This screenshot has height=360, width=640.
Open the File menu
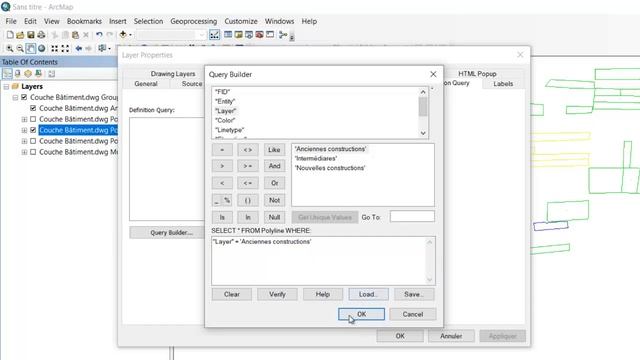pos(11,21)
